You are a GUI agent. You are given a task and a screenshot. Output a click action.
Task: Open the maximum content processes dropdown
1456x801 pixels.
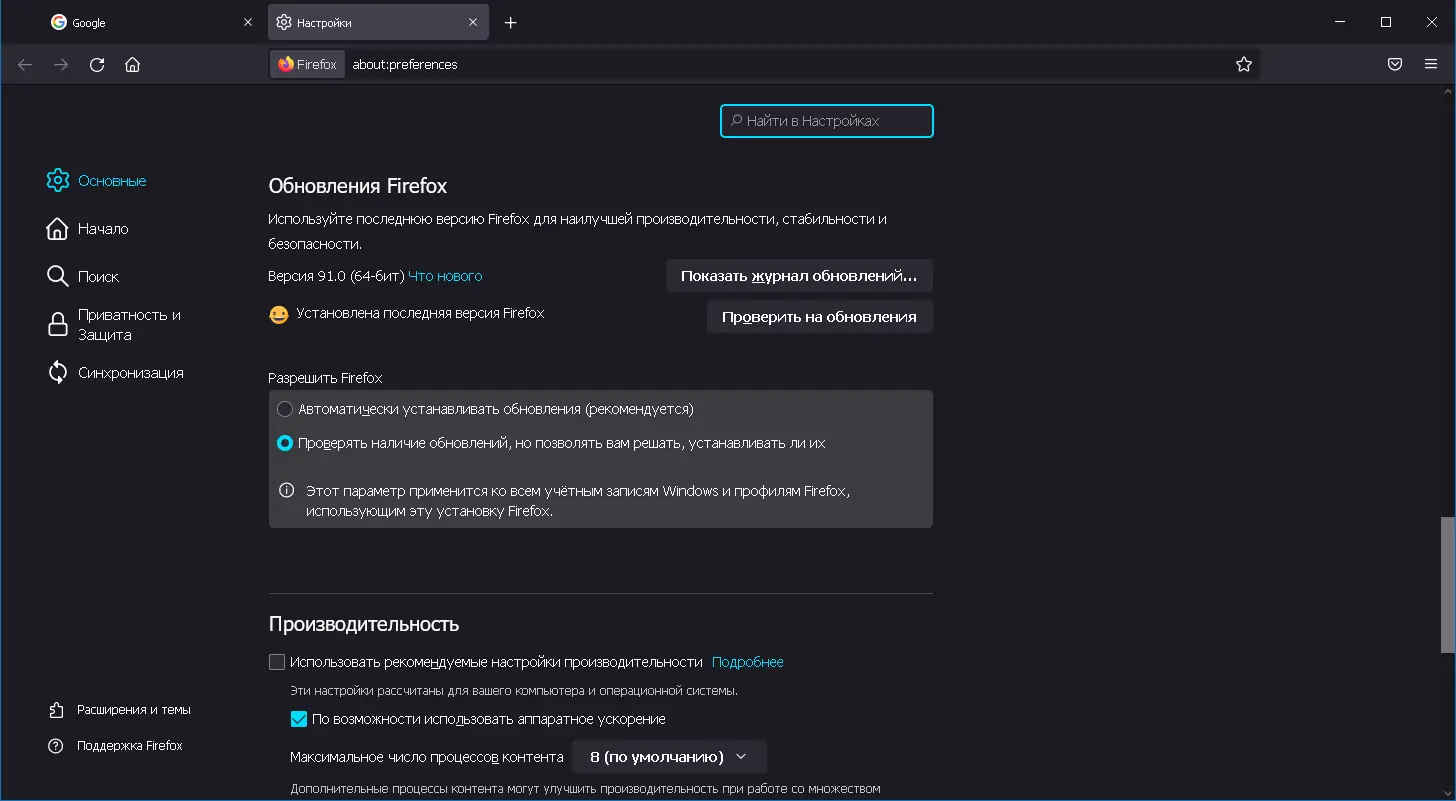pyautogui.click(x=668, y=757)
